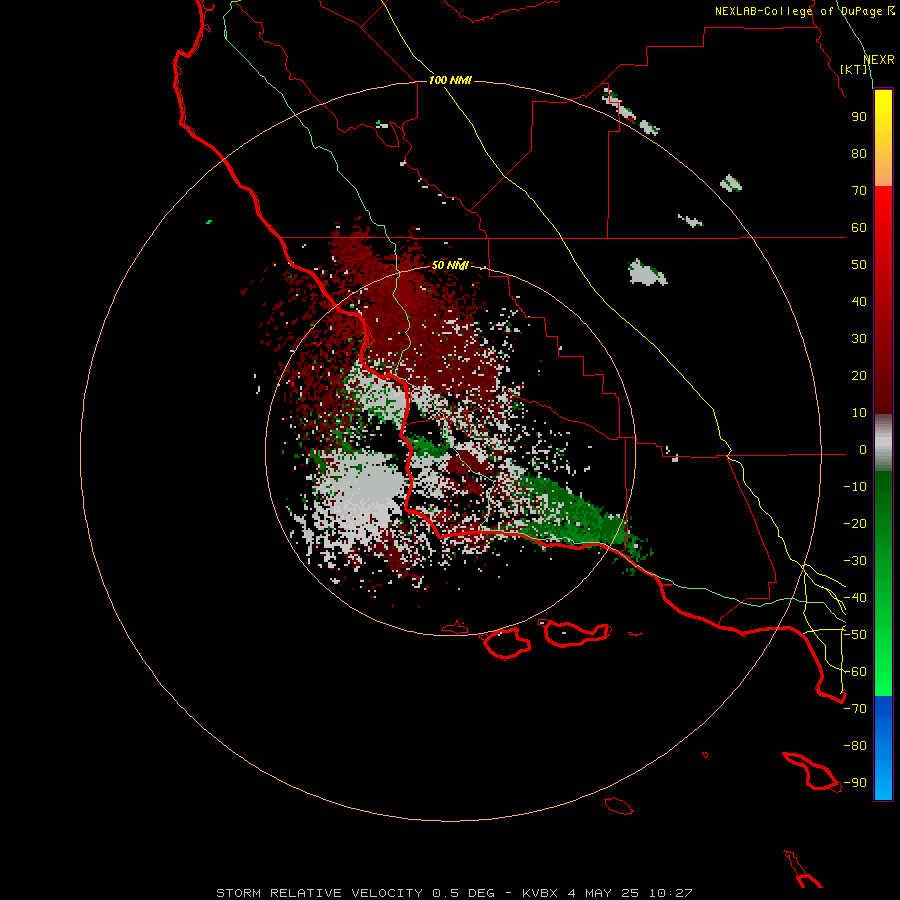Click the 50 NMI range ring label
900x900 pixels.
(x=450, y=265)
